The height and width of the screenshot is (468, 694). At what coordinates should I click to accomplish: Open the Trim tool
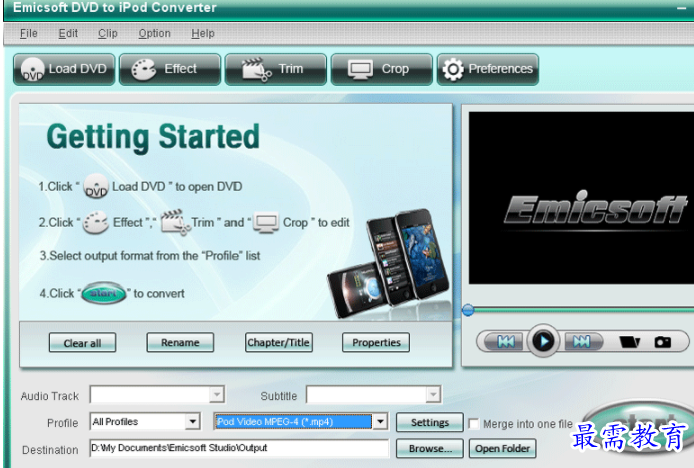click(276, 69)
